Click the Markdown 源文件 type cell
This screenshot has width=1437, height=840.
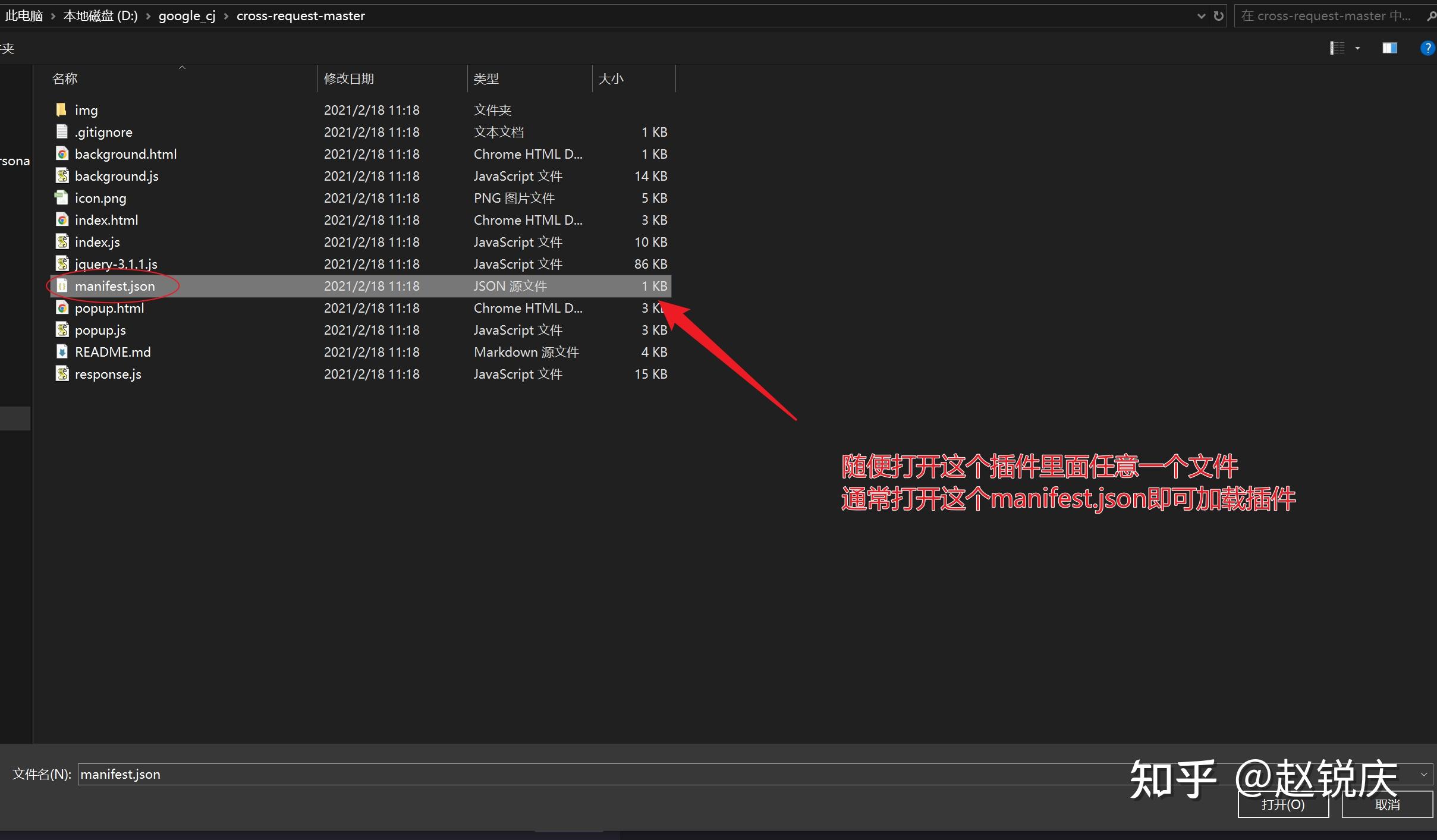(x=526, y=352)
